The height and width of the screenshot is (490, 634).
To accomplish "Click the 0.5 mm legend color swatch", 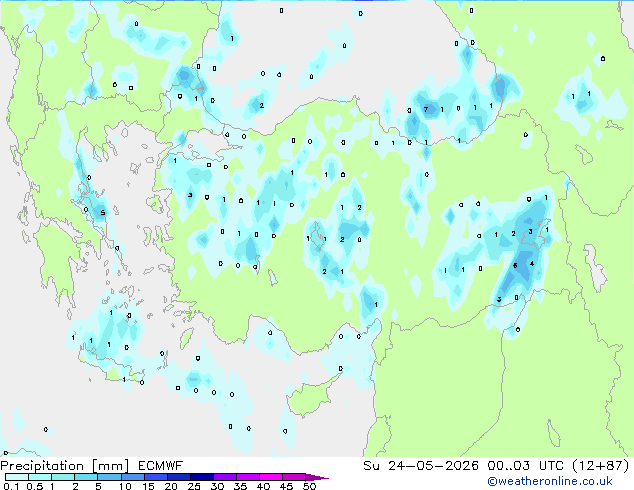I will (40, 477).
